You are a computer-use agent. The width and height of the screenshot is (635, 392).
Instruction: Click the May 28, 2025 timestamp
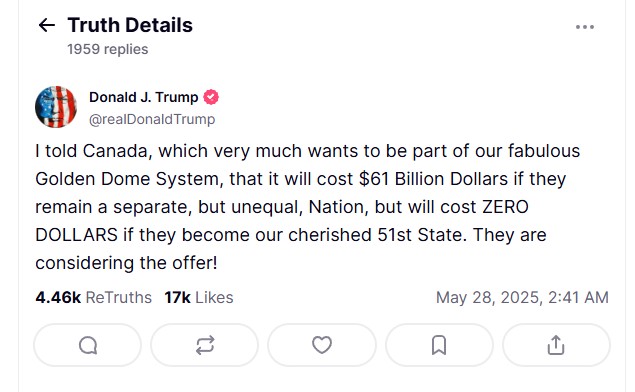[522, 297]
